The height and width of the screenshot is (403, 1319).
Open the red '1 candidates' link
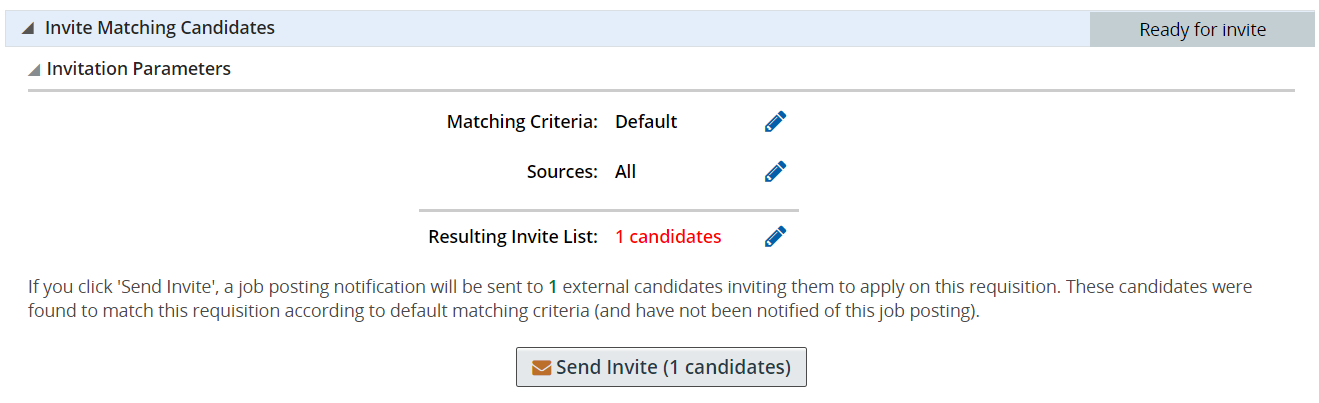click(667, 237)
